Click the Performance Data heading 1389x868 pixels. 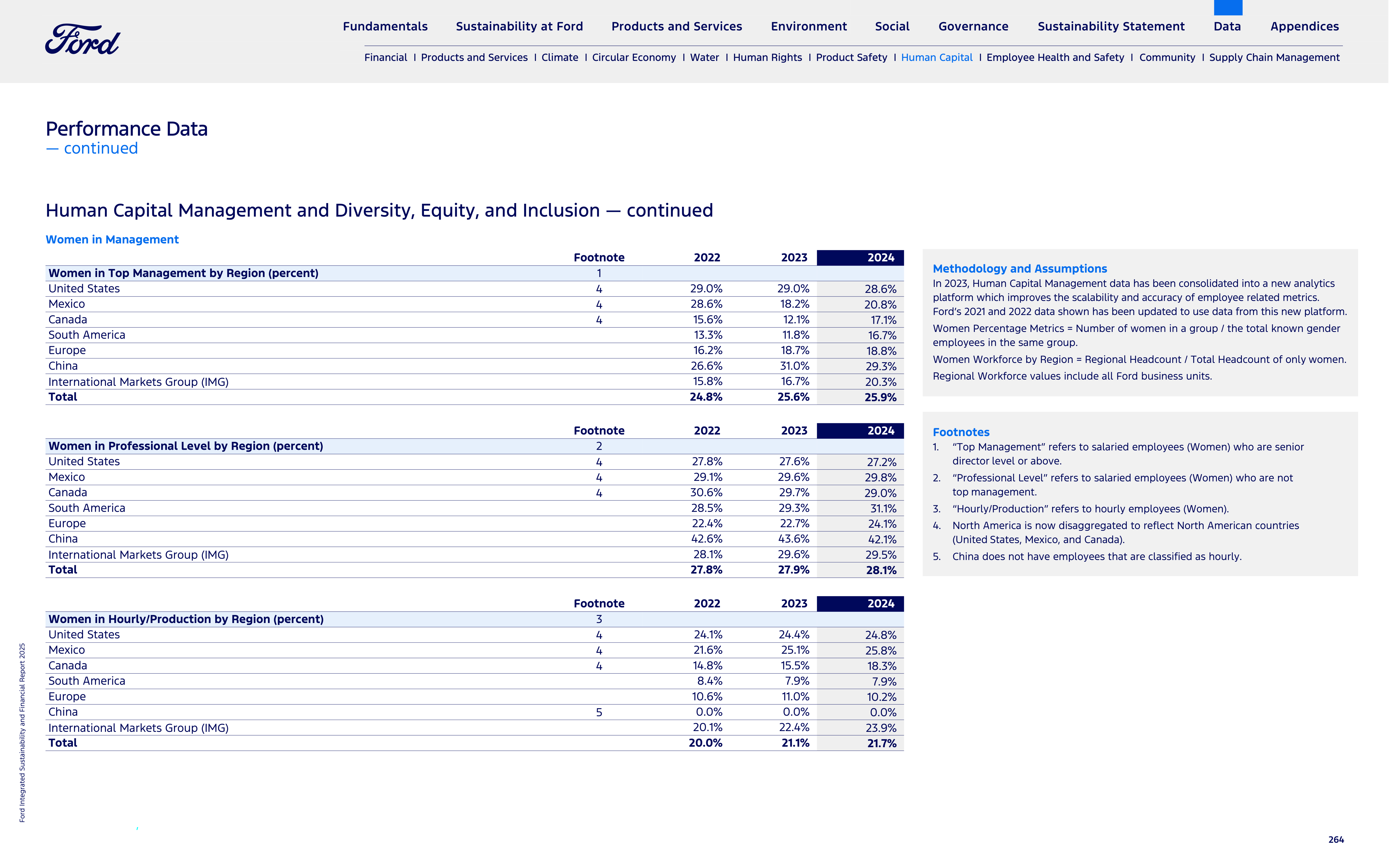point(126,129)
